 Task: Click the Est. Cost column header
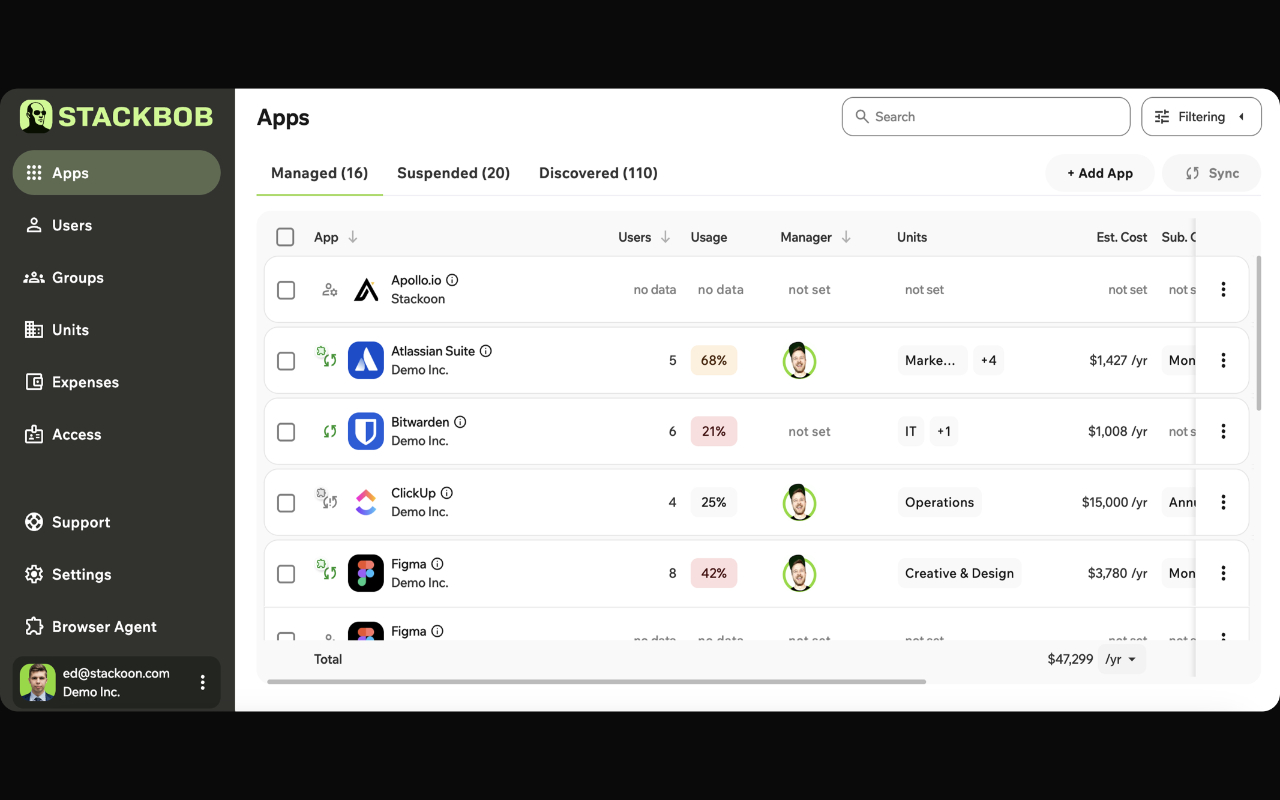coord(1122,237)
